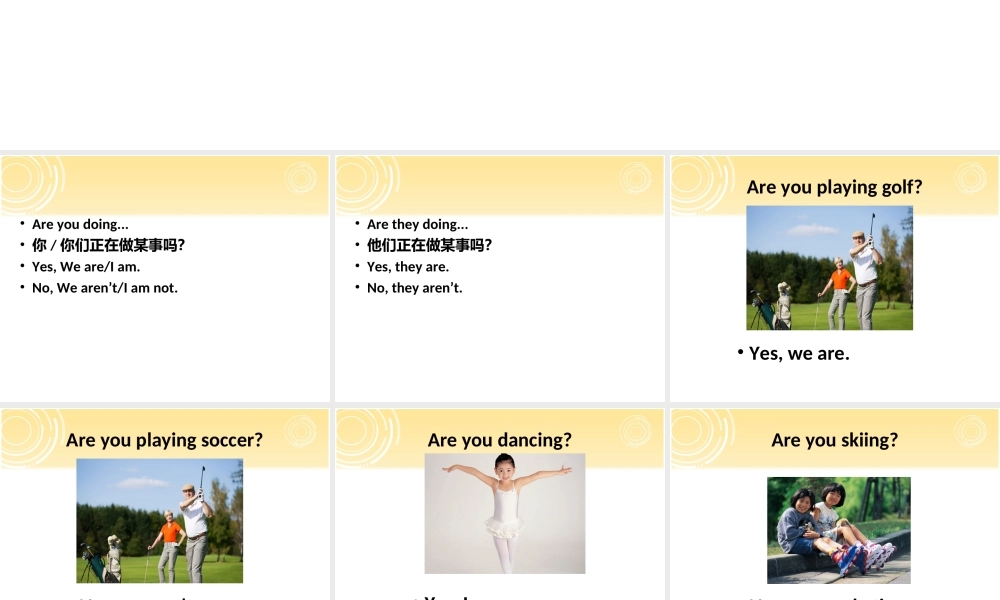
Task: Select the line 'Yes, We are/I am.'
Action: point(86,266)
